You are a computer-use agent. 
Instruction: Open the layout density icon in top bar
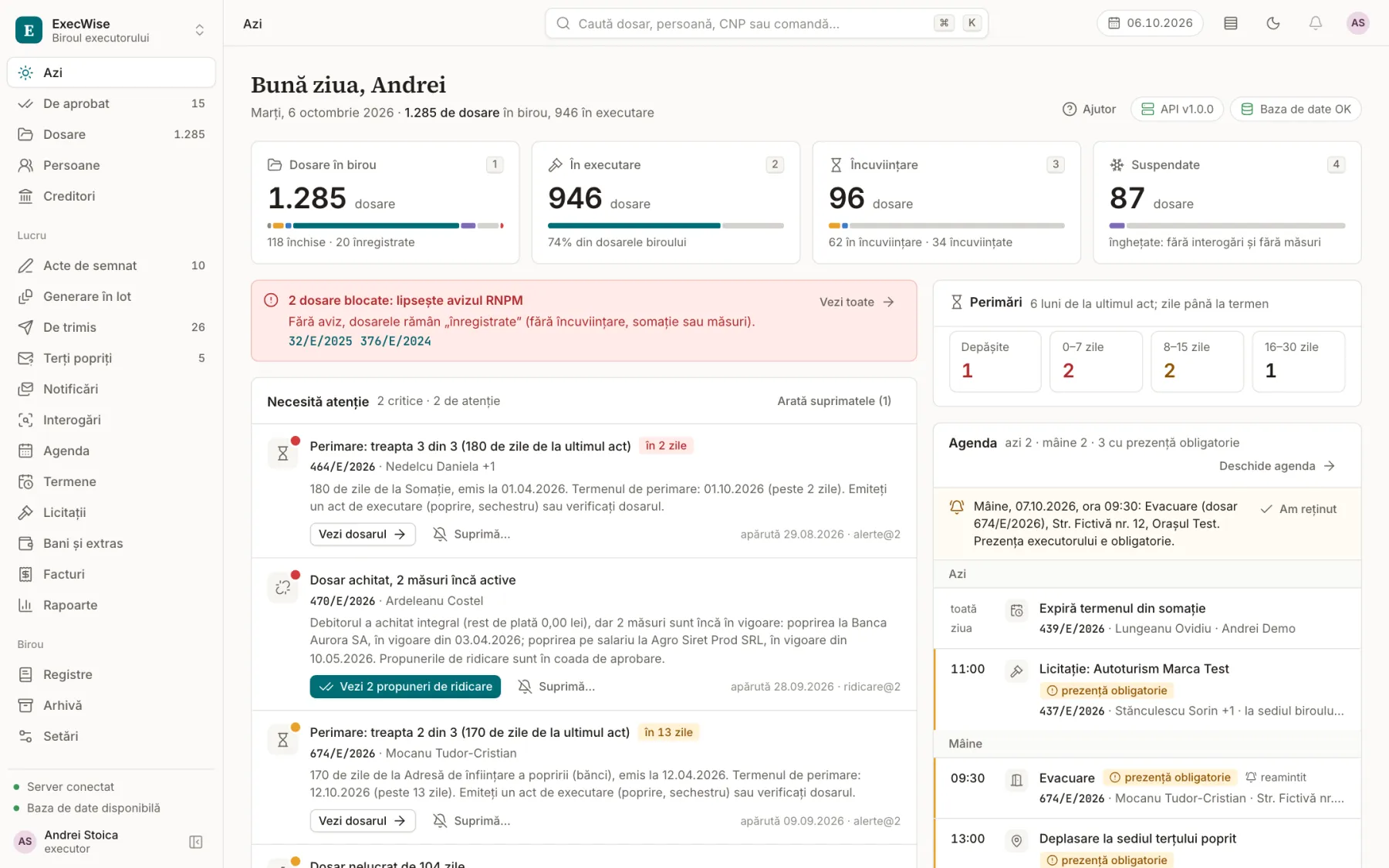coord(1231,23)
